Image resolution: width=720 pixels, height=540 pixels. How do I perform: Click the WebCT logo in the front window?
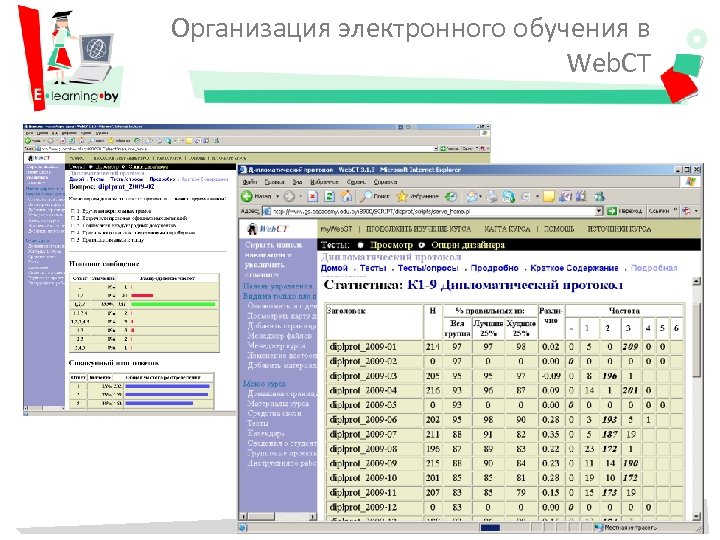click(267, 229)
